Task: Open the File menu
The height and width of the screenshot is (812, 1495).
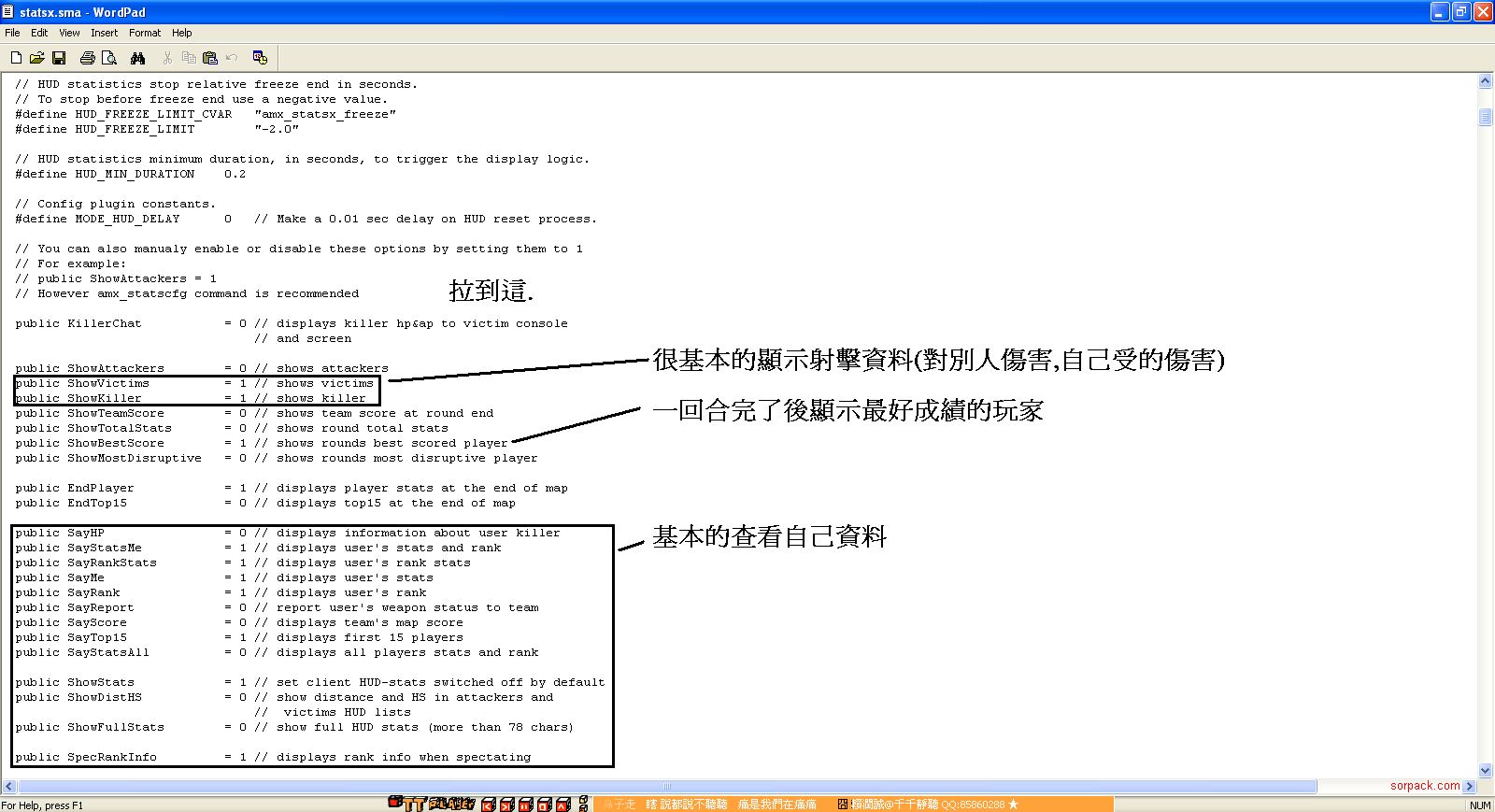Action: 12,33
